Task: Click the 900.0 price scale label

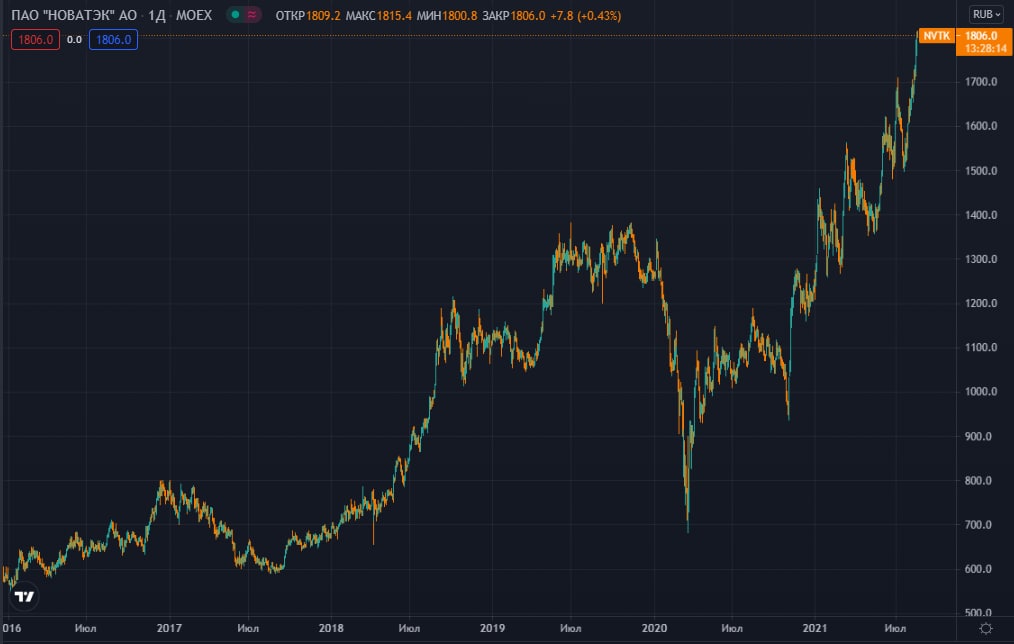Action: coord(978,436)
